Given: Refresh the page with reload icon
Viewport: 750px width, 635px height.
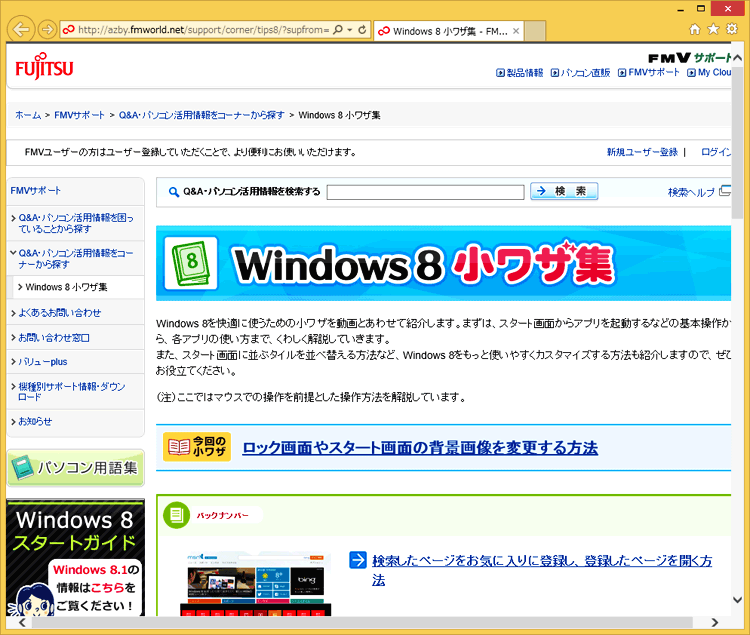Looking at the screenshot, I should pos(363,30).
